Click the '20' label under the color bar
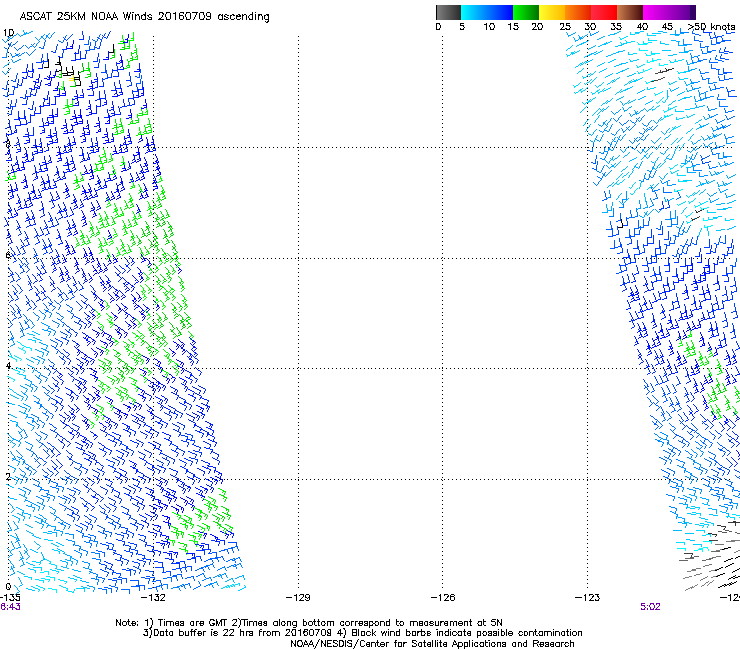Image resolution: width=740 pixels, height=650 pixels. (x=537, y=27)
